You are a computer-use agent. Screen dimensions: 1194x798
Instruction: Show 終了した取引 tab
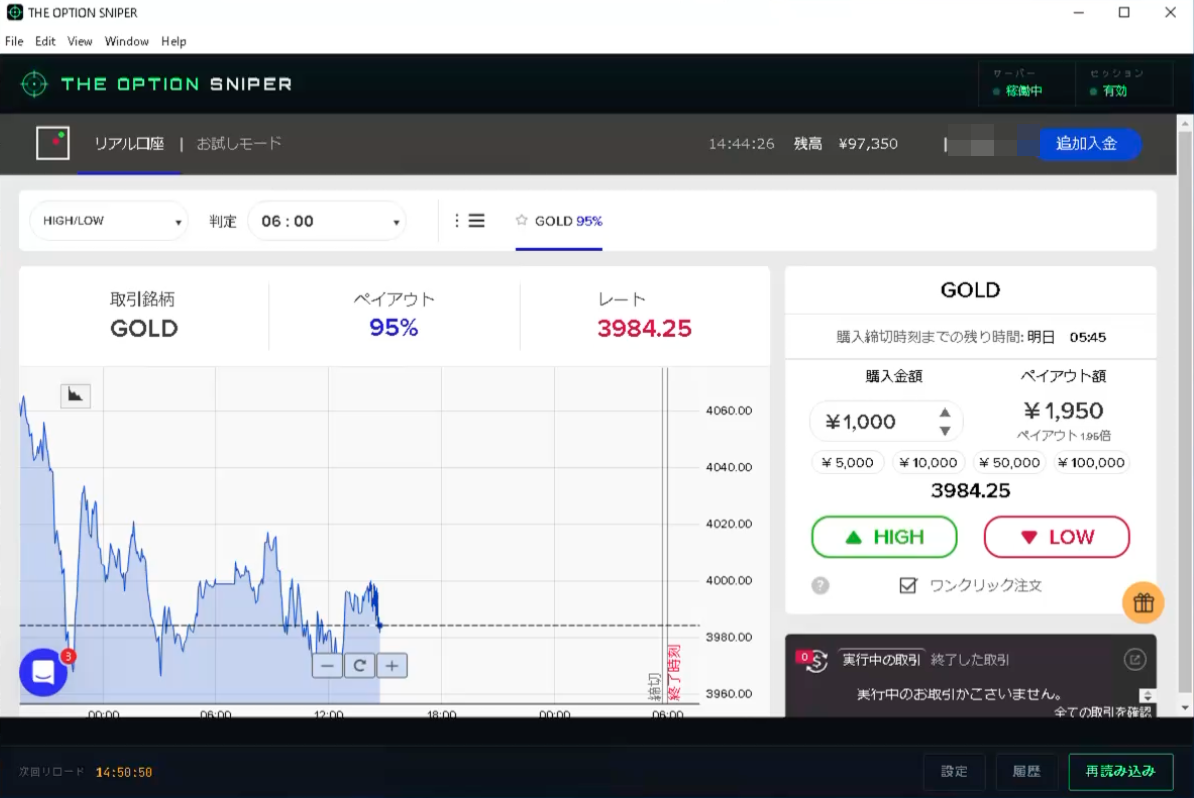pos(969,659)
